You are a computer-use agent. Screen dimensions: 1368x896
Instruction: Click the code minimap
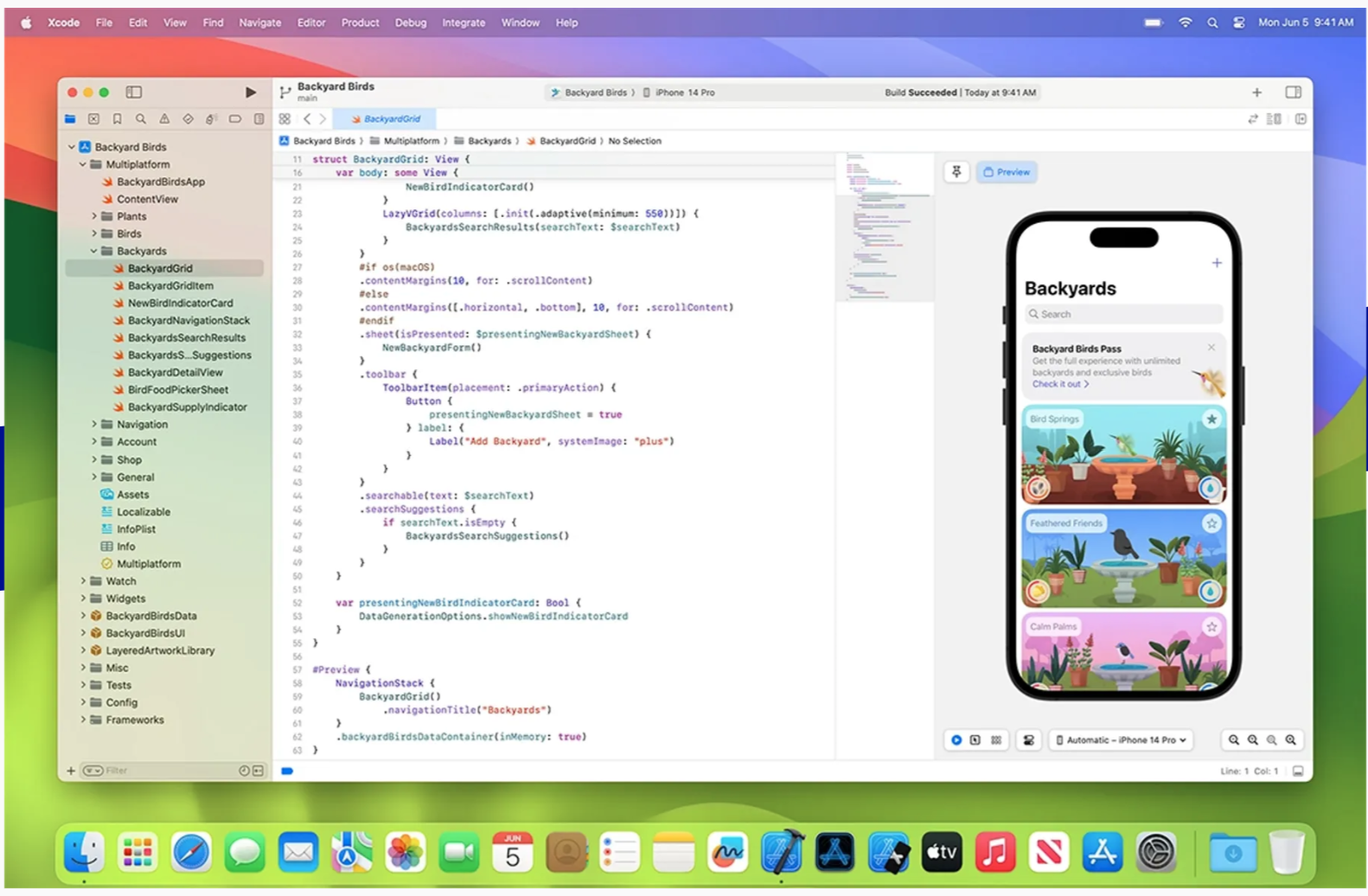(884, 227)
